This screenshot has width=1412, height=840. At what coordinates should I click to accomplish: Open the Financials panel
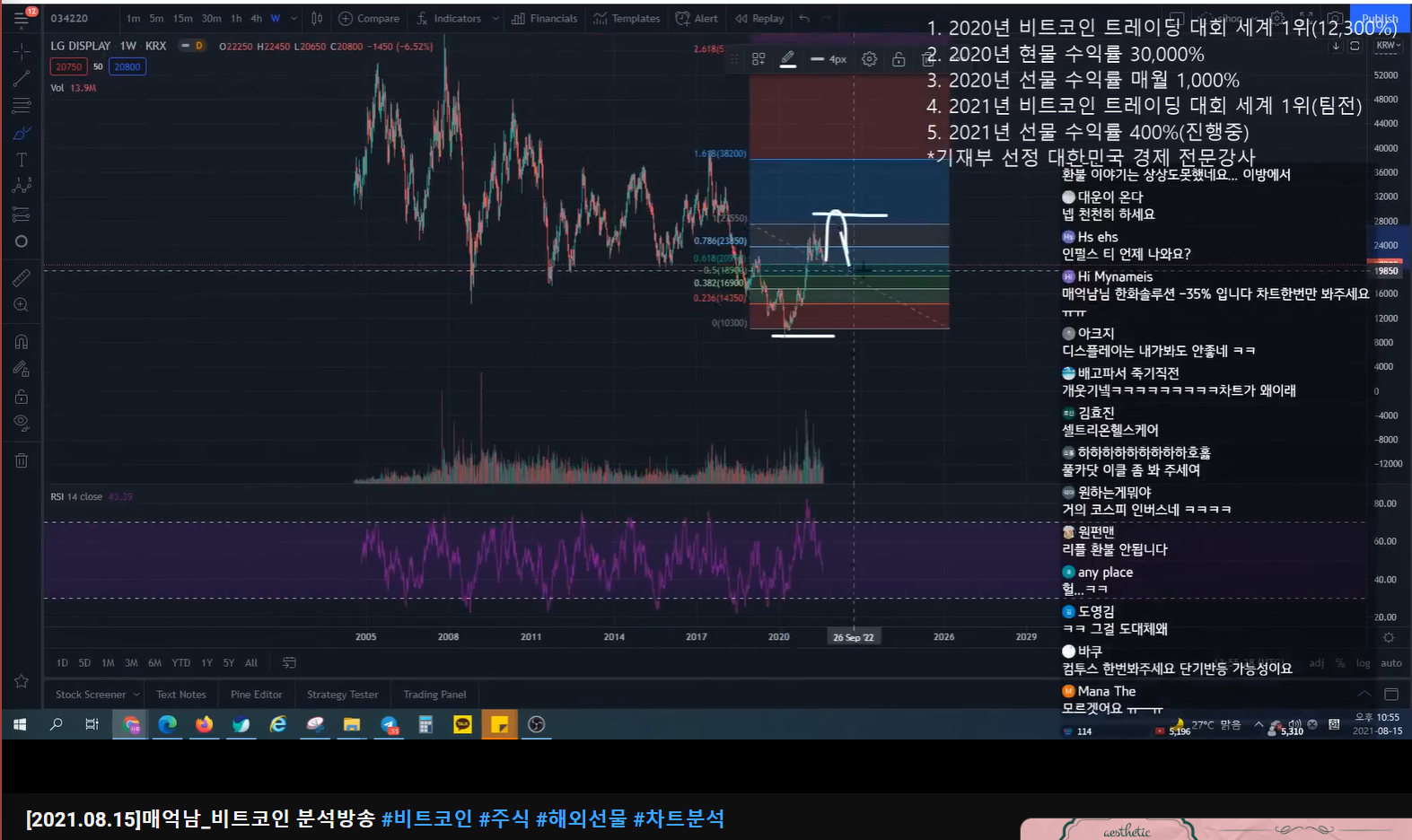click(545, 19)
